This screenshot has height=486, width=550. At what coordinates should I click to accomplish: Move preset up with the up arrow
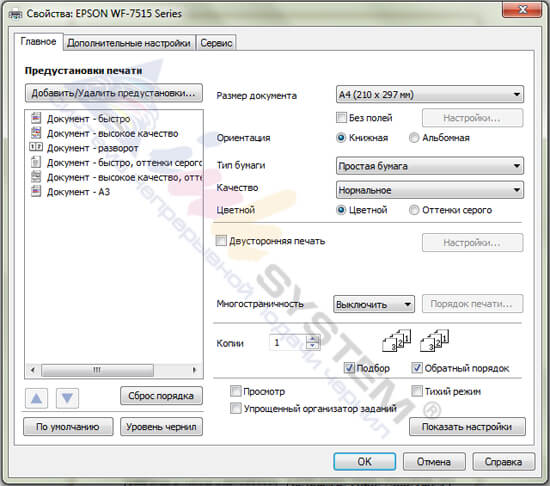click(x=36, y=399)
